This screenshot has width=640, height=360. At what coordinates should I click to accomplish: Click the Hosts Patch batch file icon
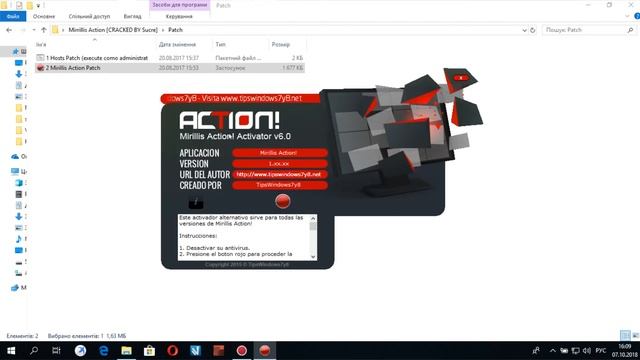[40, 58]
